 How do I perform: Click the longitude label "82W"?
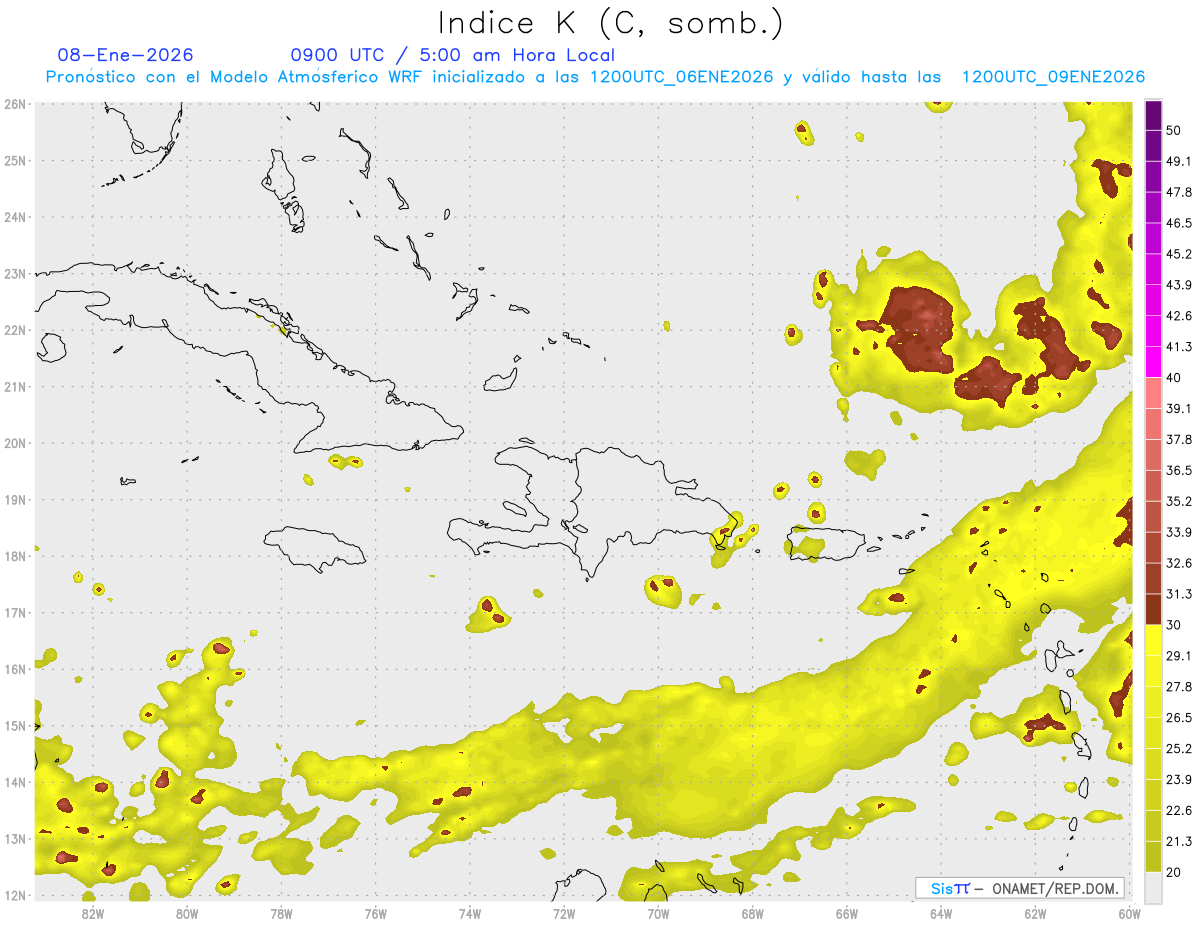tap(93, 913)
